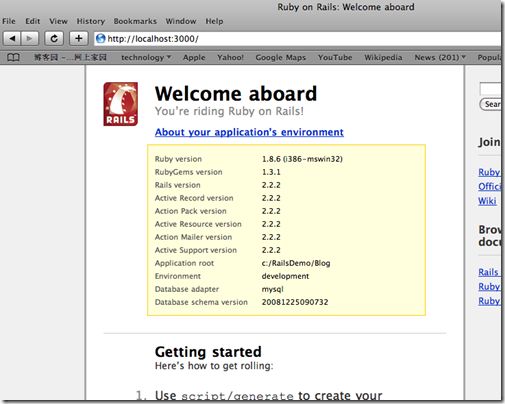Click the Action Mailer version label
The height and width of the screenshot is (404, 505).
click(193, 237)
